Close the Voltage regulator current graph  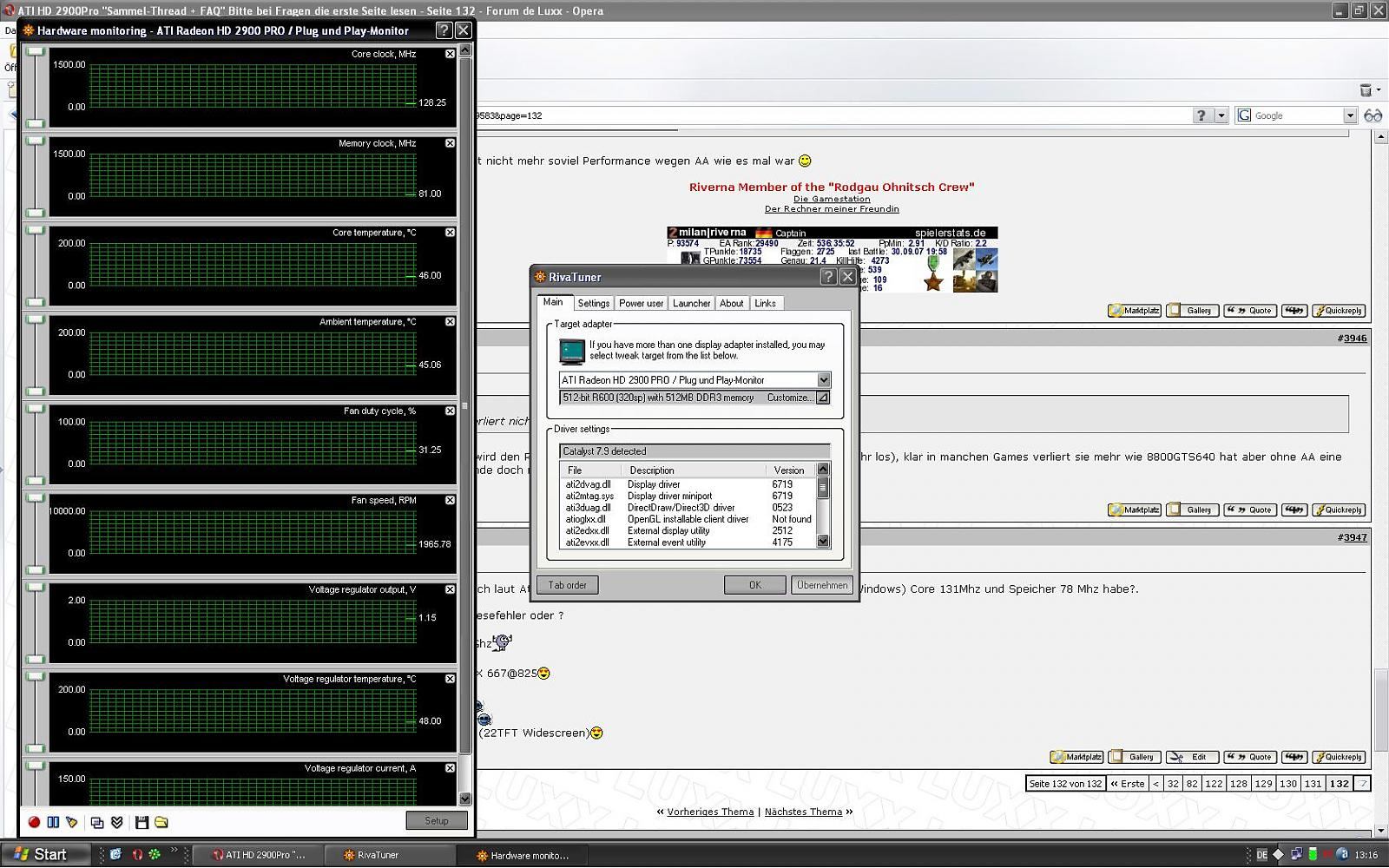point(450,769)
